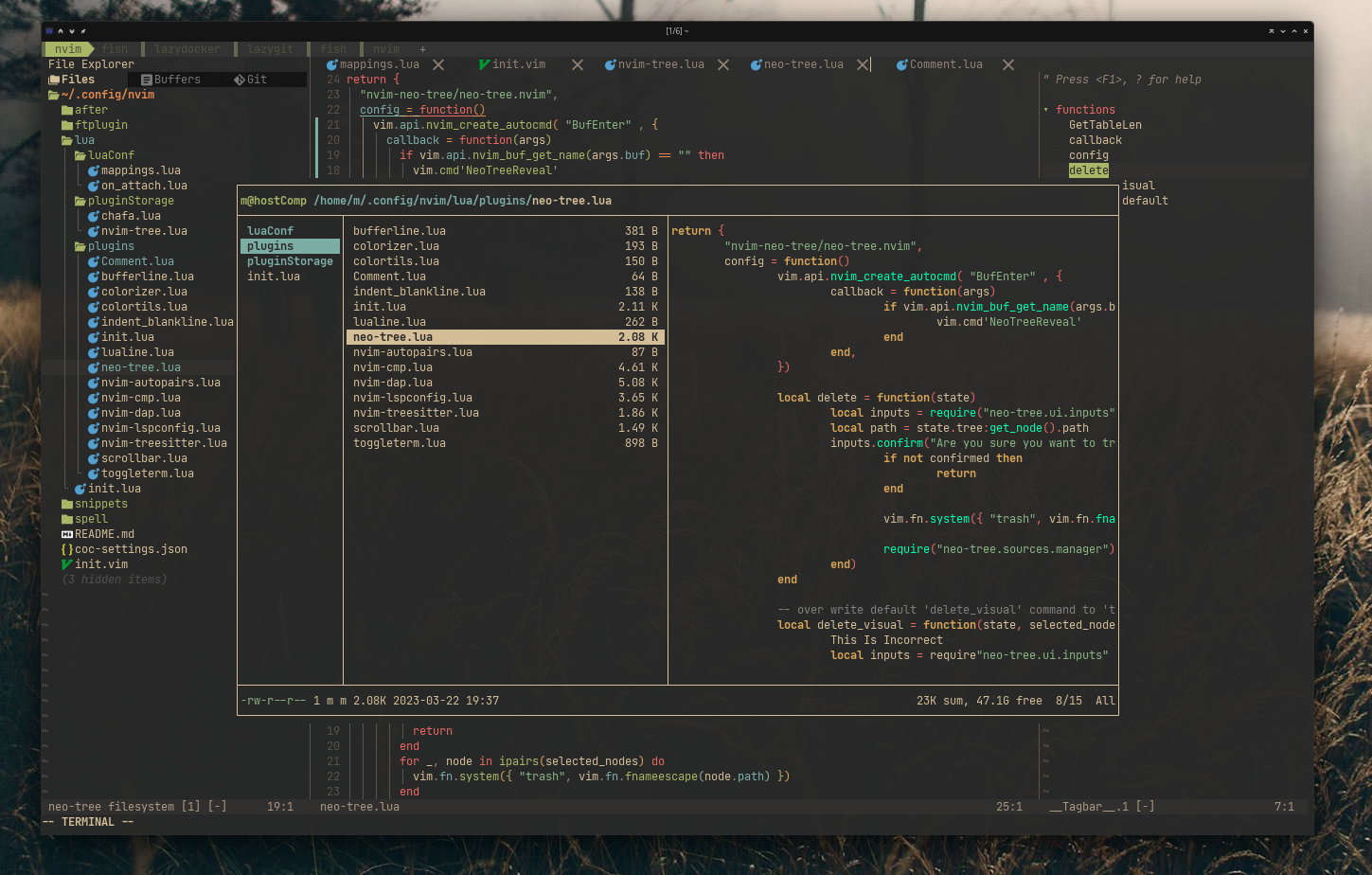Click Lua icon beside colorizer.lua in tree

click(94, 292)
